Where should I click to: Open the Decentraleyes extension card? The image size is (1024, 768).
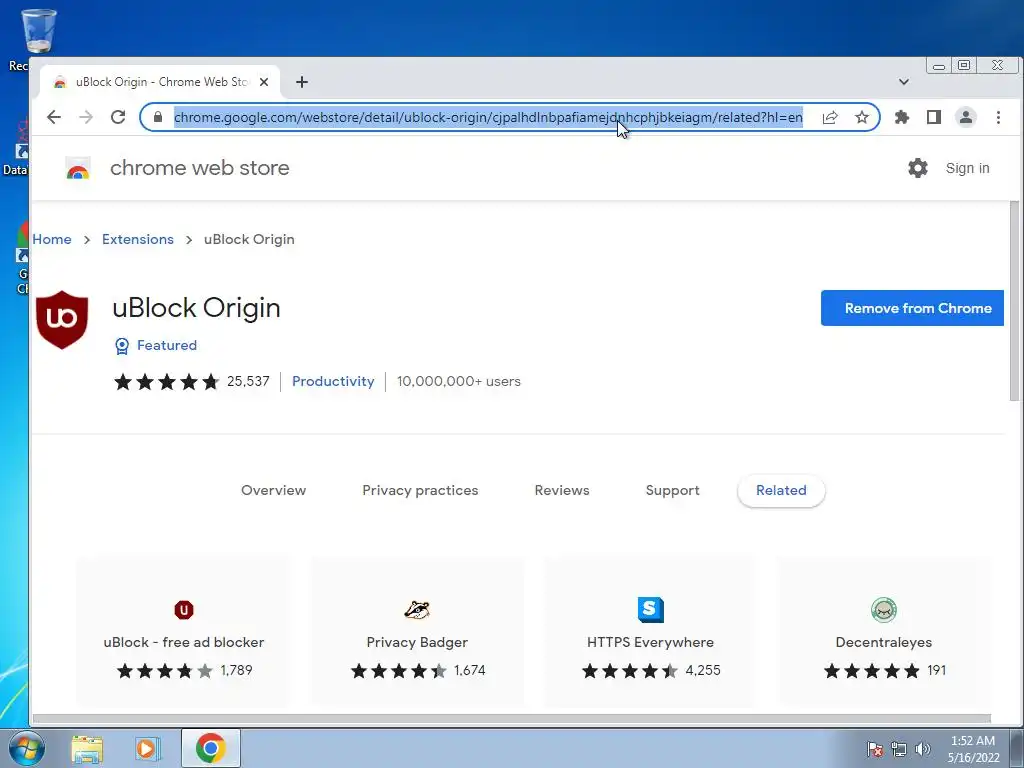[x=884, y=632]
